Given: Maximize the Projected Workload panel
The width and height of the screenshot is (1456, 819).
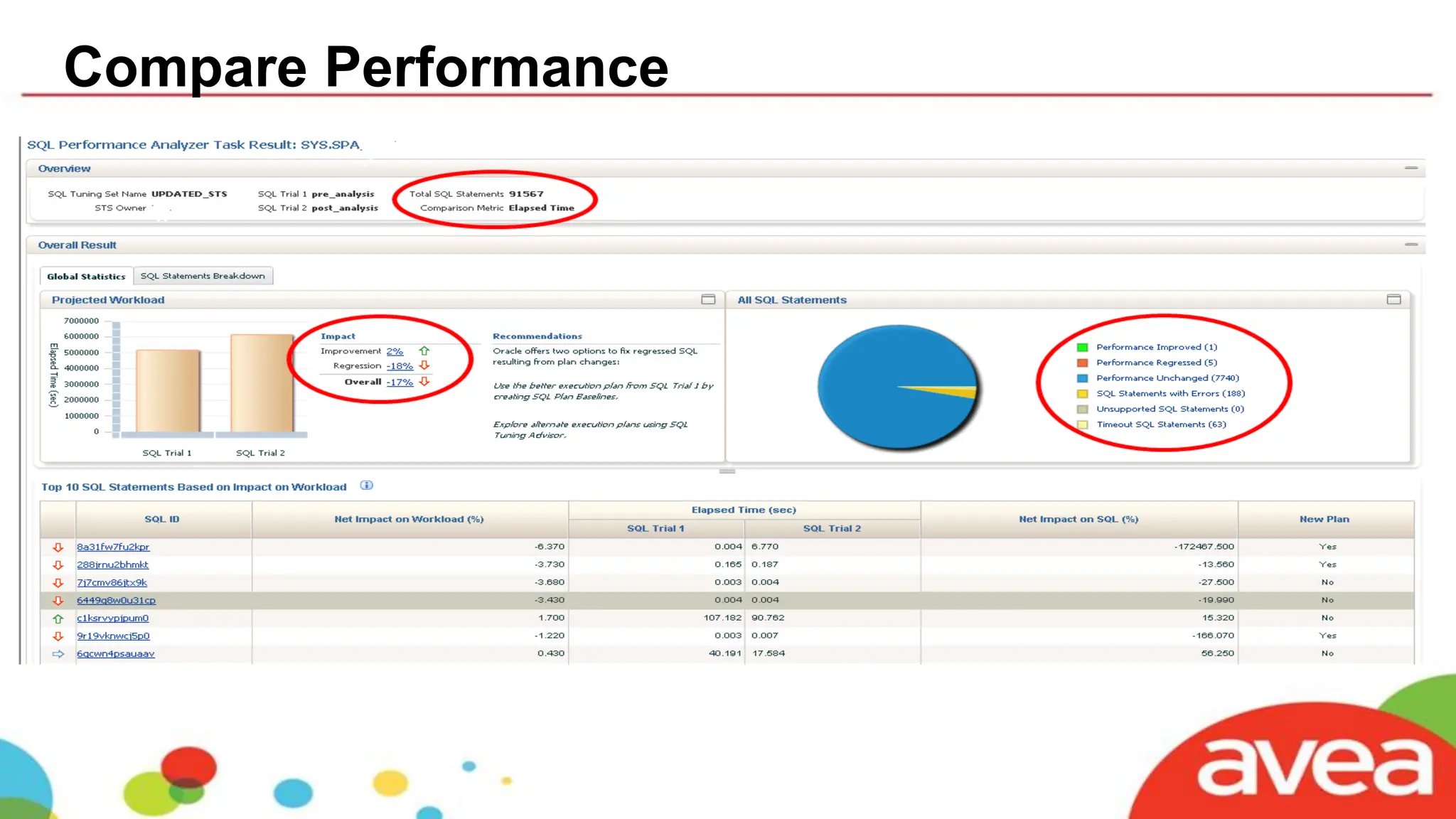Looking at the screenshot, I should point(708,299).
